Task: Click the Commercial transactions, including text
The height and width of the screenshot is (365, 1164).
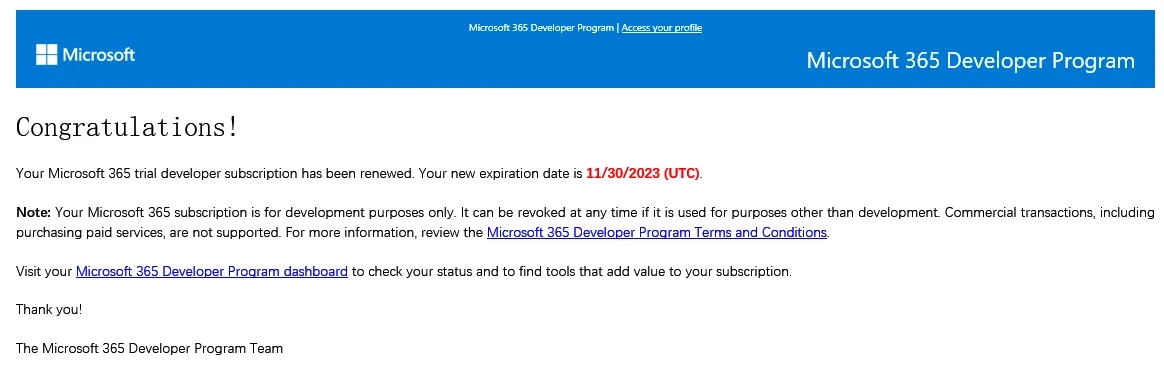Action: (1049, 213)
